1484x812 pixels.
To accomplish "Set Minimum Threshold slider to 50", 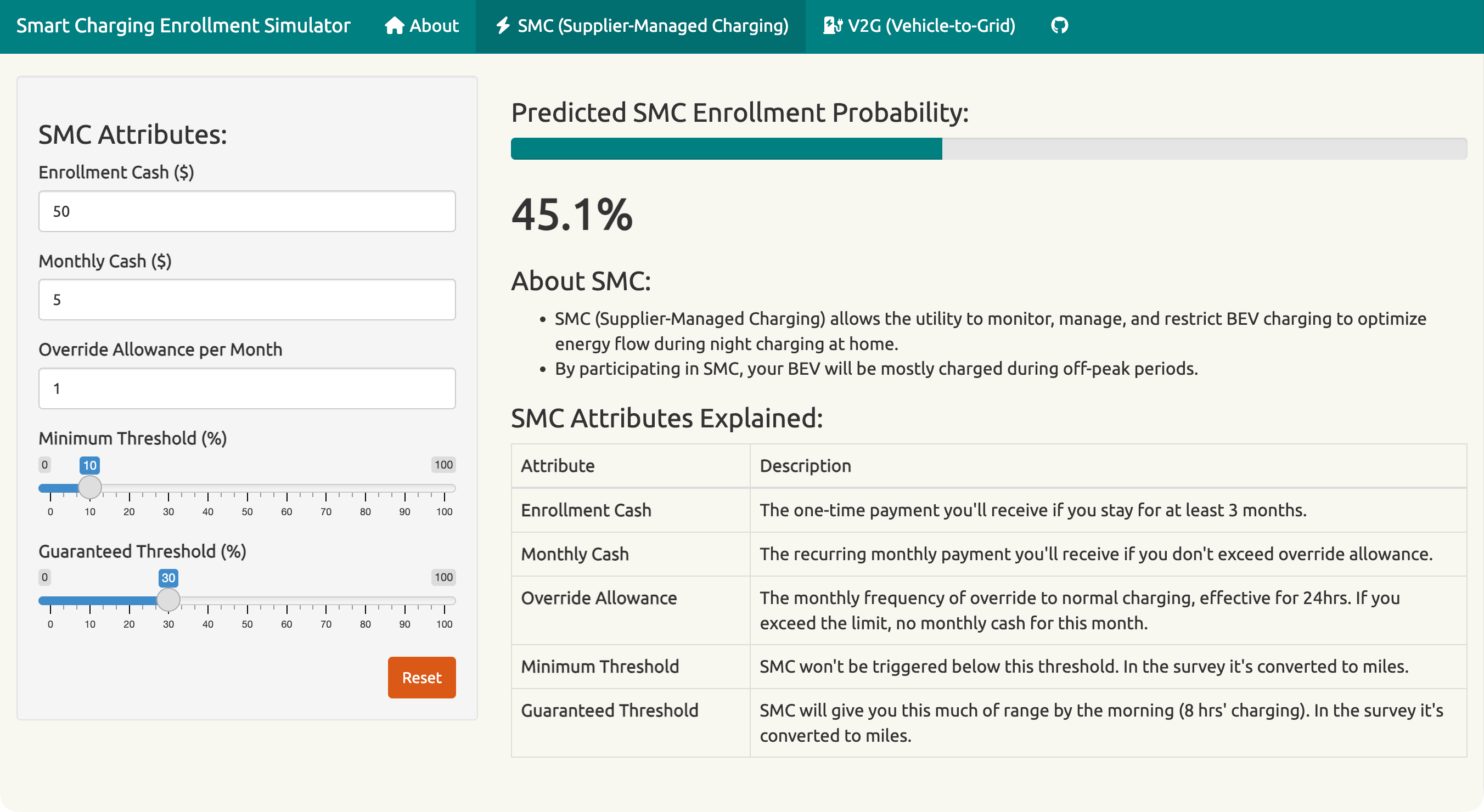I will pyautogui.click(x=247, y=488).
